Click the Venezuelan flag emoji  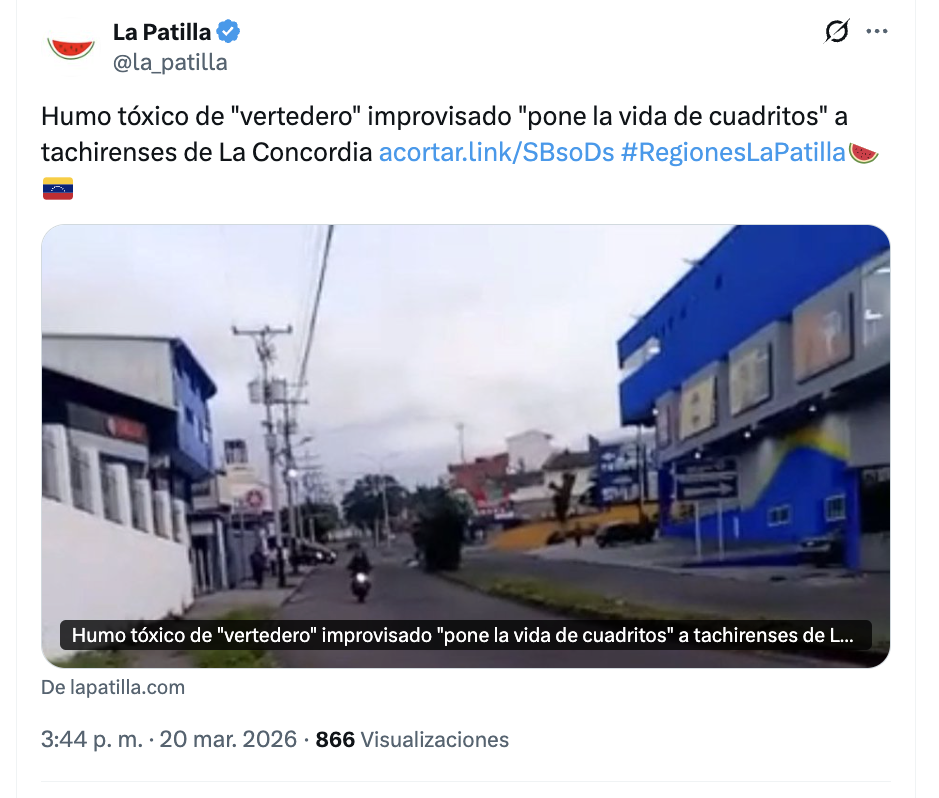pyautogui.click(x=57, y=189)
